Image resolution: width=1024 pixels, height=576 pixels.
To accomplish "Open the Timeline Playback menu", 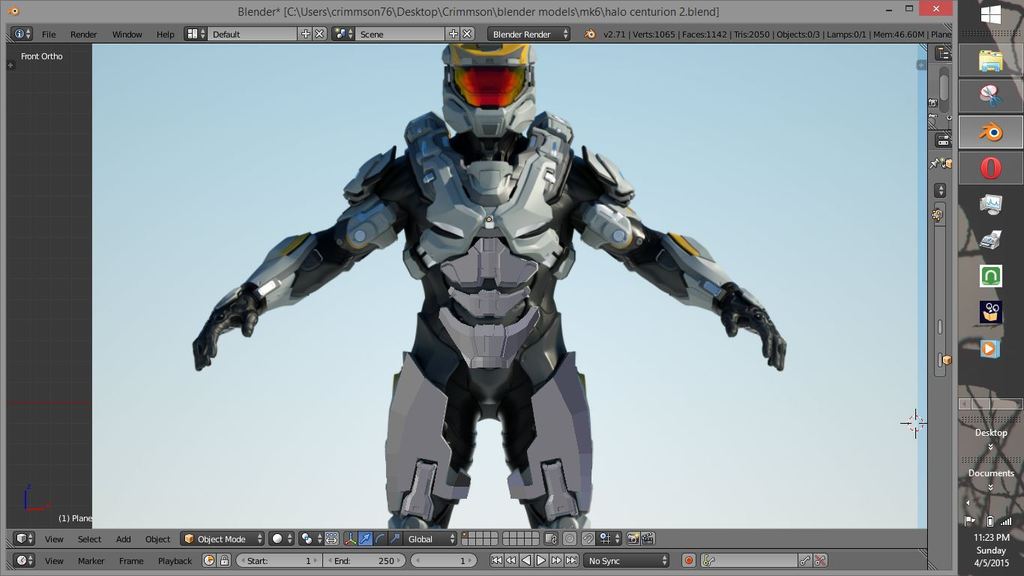I will [x=175, y=561].
